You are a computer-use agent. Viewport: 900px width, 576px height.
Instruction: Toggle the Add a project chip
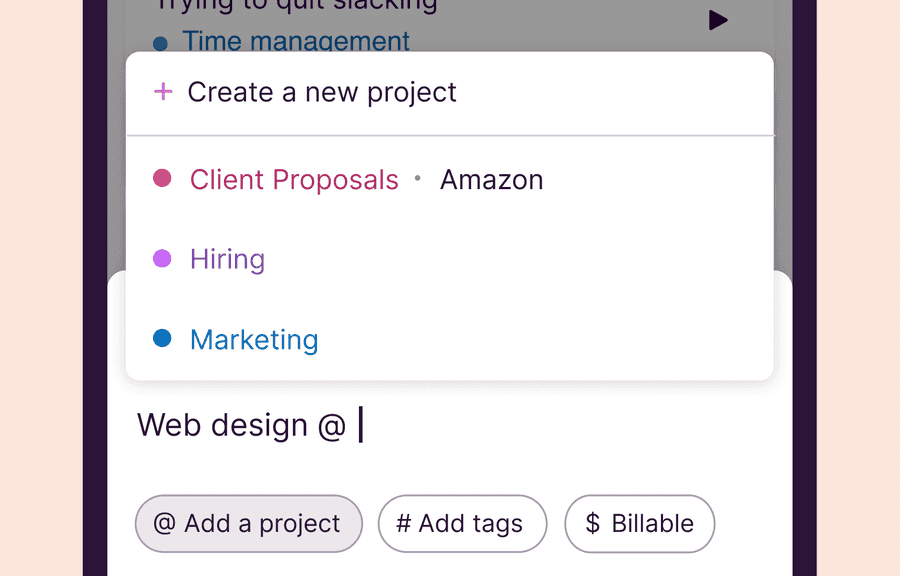click(248, 523)
